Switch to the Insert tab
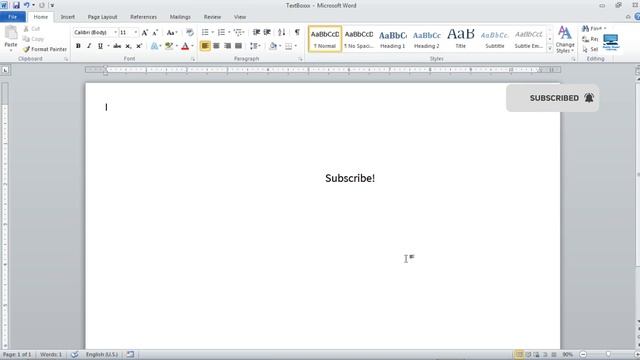The image size is (640, 360). click(x=68, y=17)
